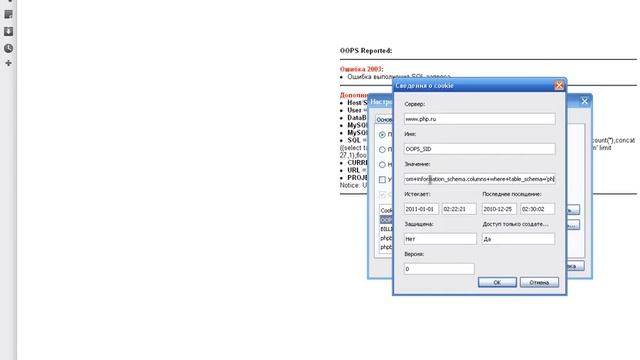
Task: Select the BILL... cookie row in the list
Action: coord(386,229)
